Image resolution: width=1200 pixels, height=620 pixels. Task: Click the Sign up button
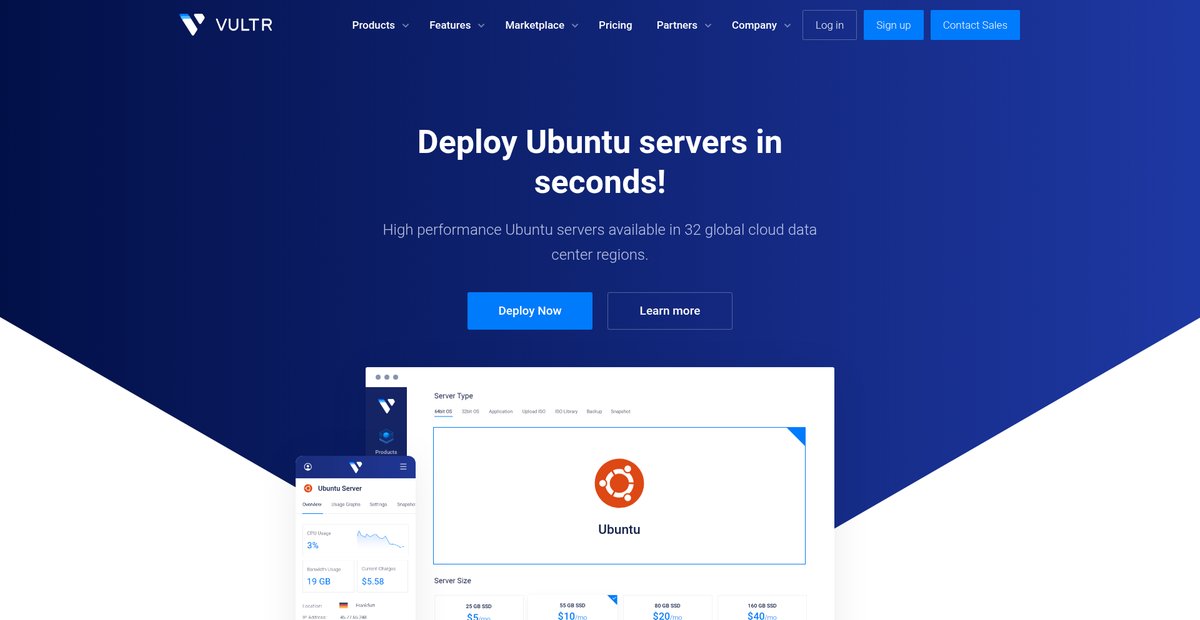coord(893,25)
